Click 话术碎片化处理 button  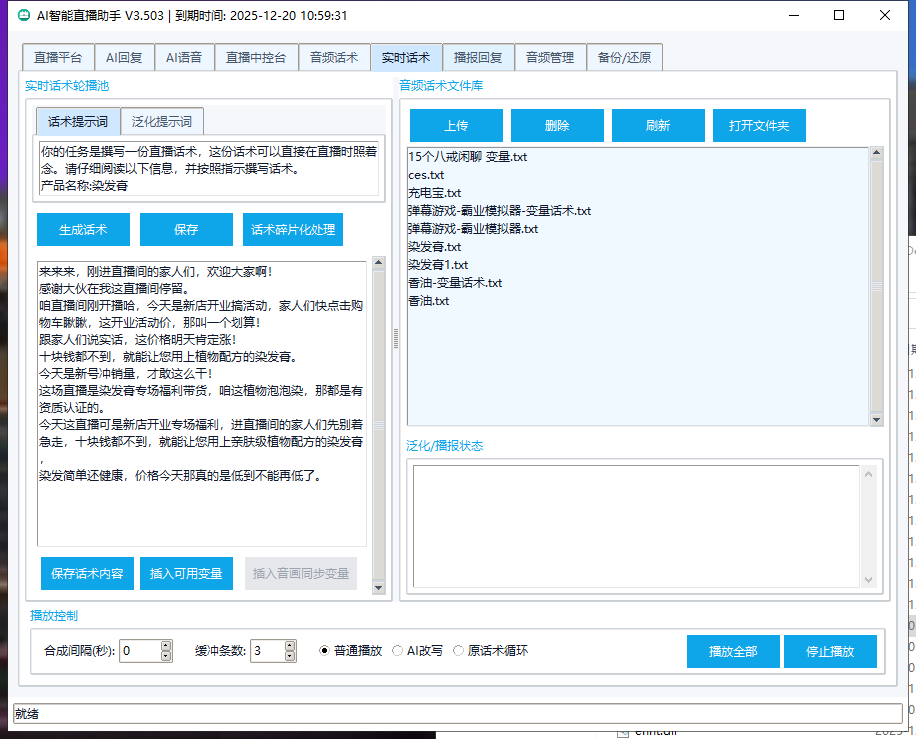coord(293,230)
